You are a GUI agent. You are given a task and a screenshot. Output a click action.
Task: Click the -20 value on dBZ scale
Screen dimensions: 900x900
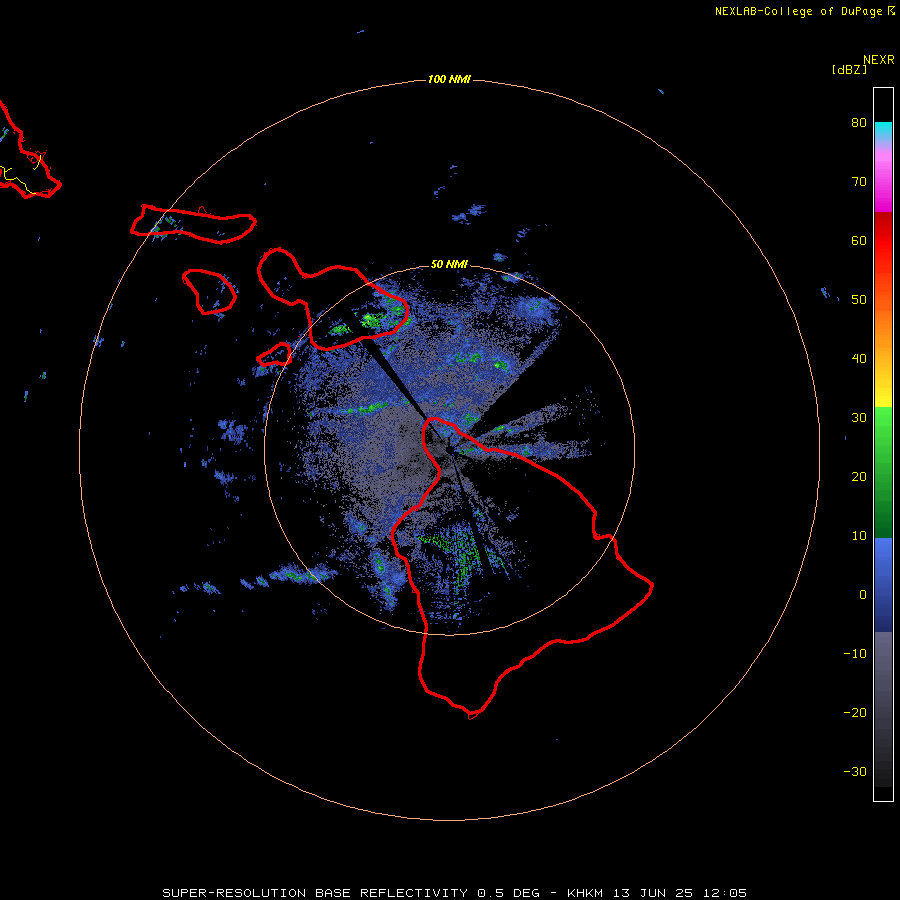click(x=855, y=713)
